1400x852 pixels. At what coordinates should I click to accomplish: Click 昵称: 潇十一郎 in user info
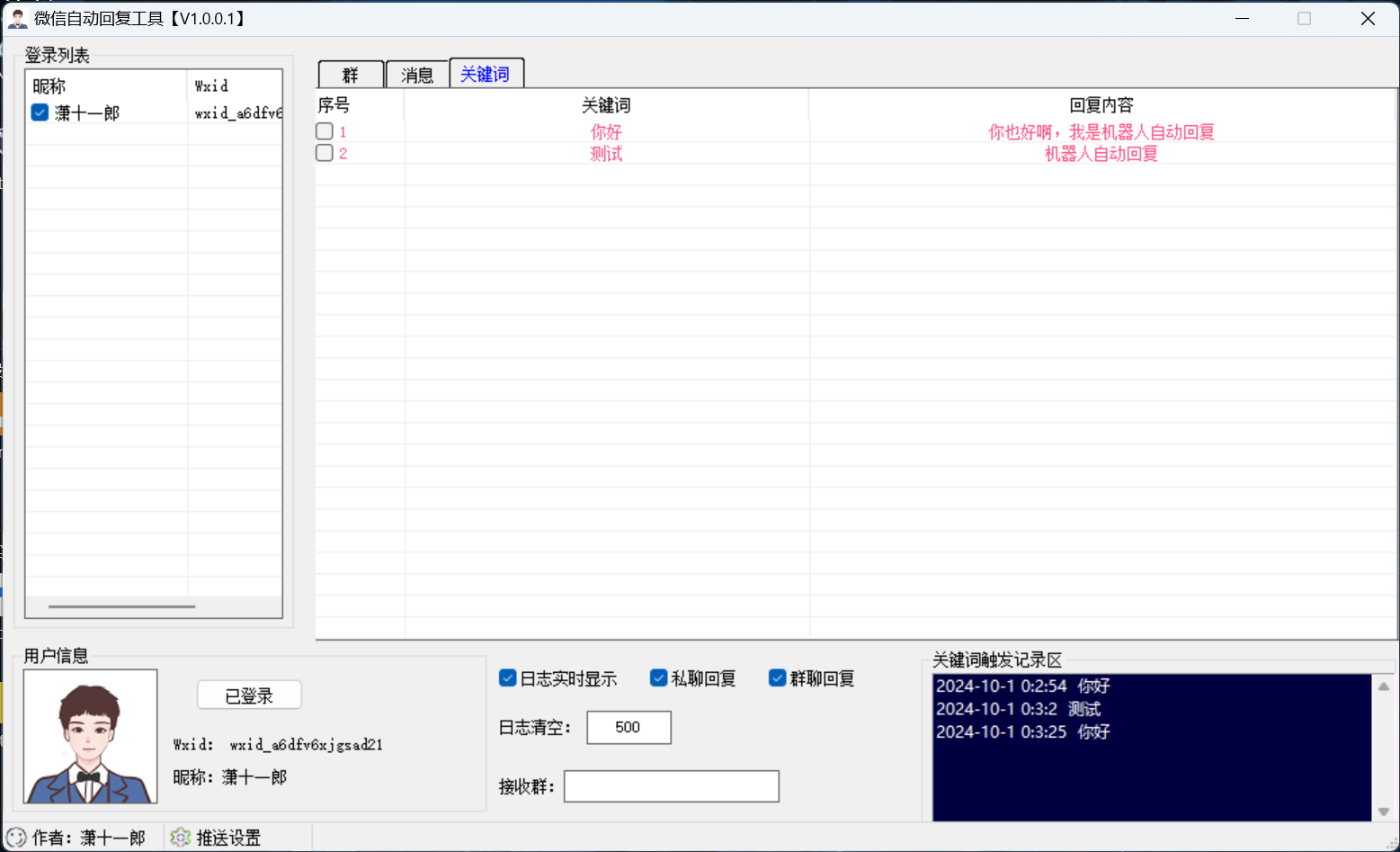click(x=230, y=776)
